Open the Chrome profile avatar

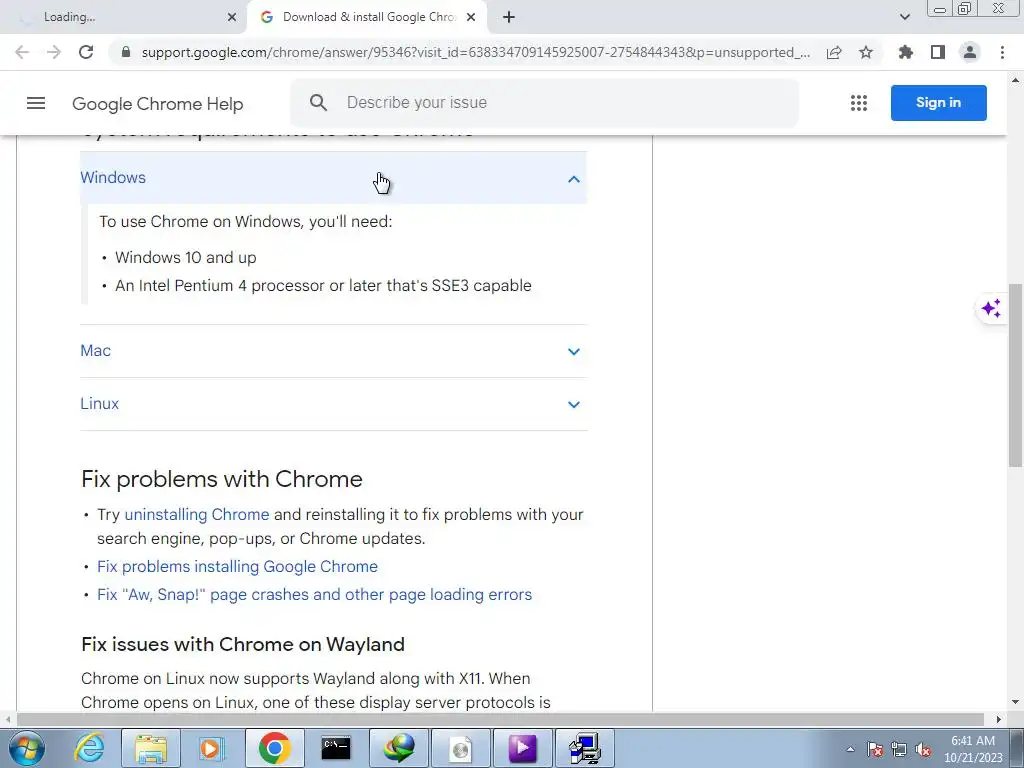coord(970,52)
